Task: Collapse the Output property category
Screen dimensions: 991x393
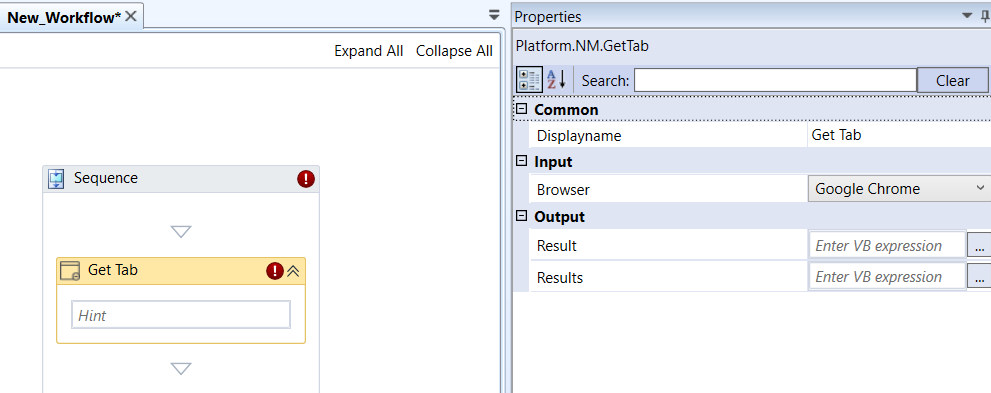Action: [x=521, y=216]
